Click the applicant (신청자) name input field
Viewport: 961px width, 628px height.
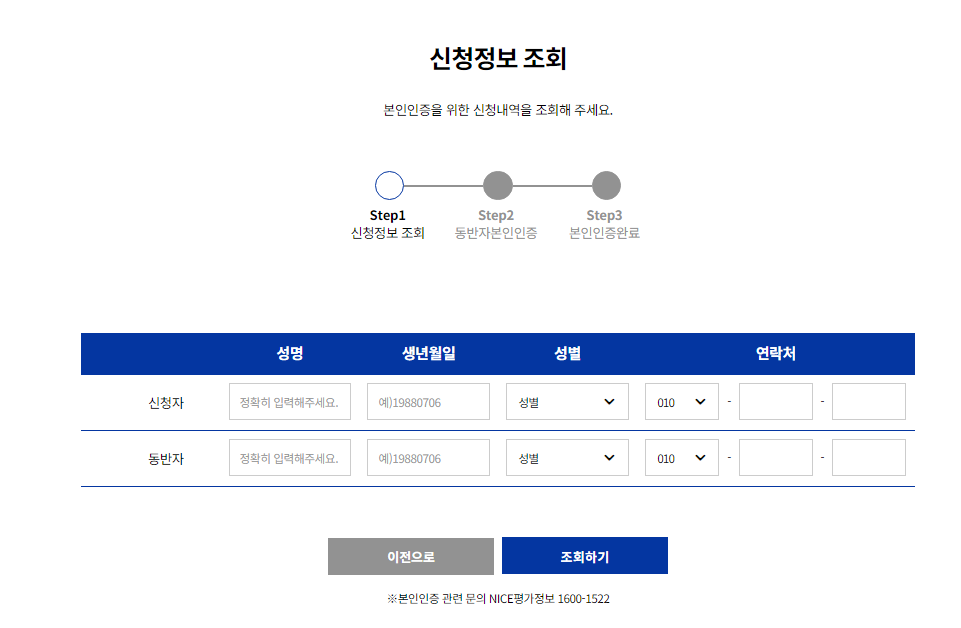point(290,402)
